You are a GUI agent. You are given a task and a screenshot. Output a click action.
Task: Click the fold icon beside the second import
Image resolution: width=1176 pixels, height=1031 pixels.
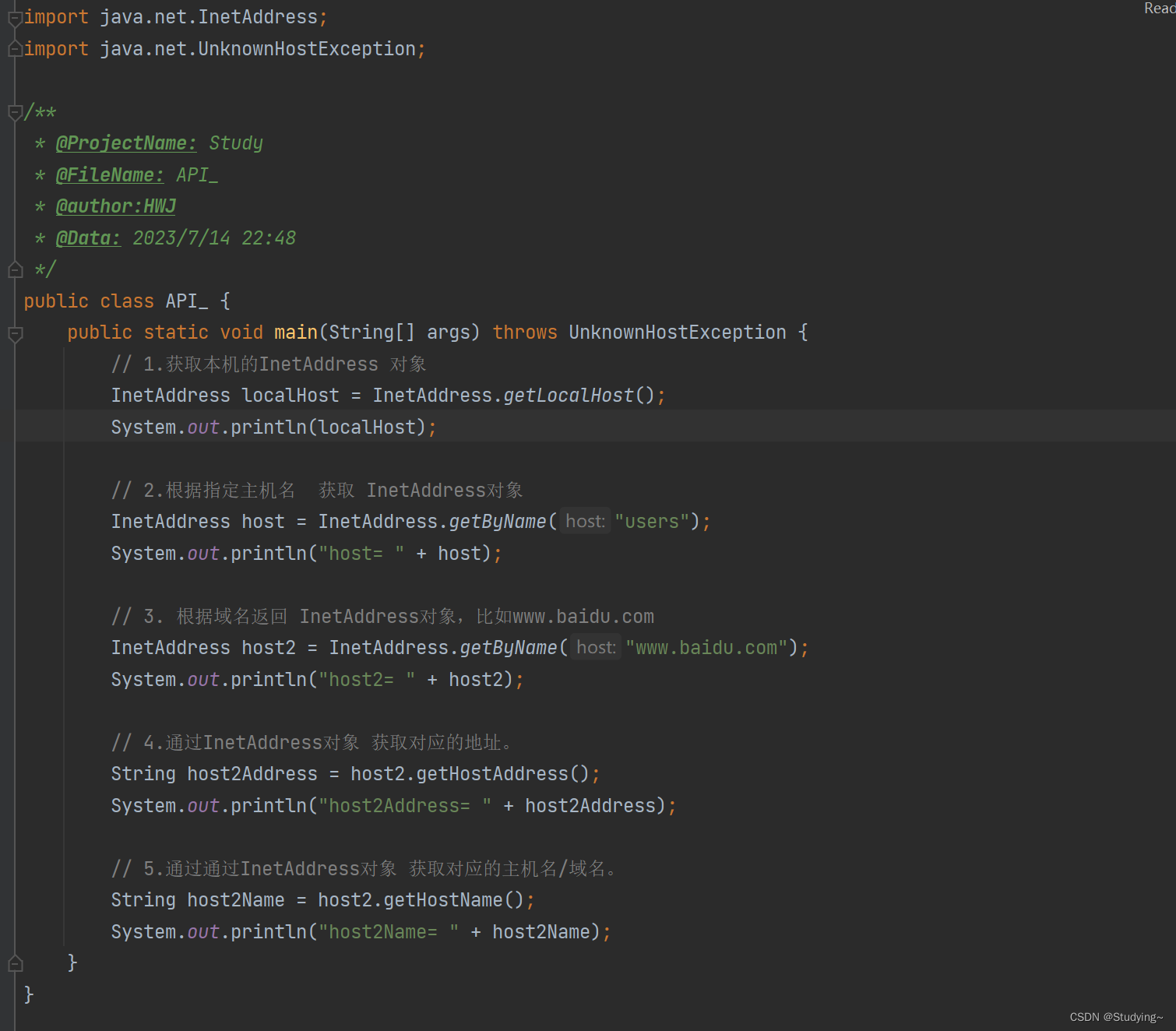pyautogui.click(x=14, y=48)
